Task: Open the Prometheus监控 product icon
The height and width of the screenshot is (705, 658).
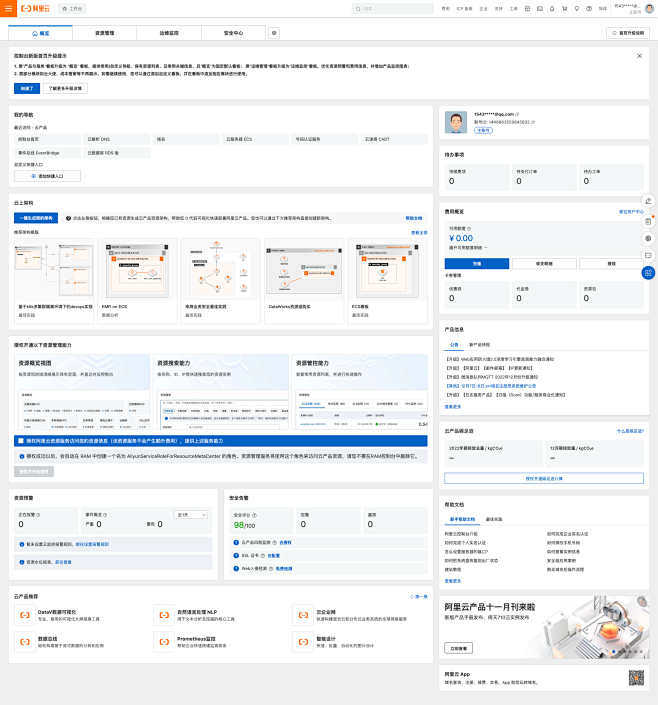Action: tap(164, 642)
